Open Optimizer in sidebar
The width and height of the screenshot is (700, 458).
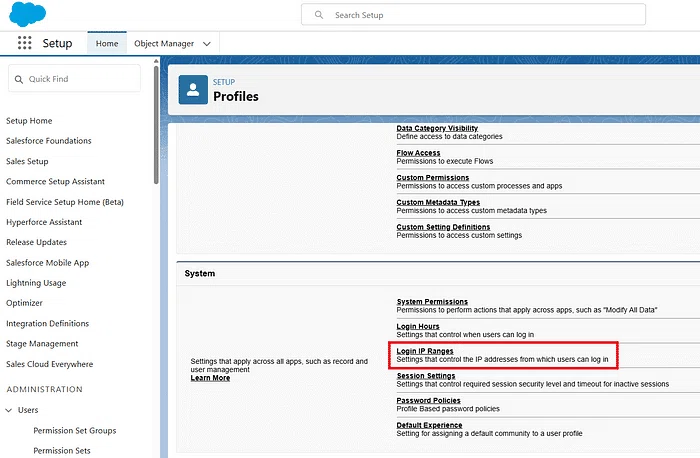pos(24,303)
